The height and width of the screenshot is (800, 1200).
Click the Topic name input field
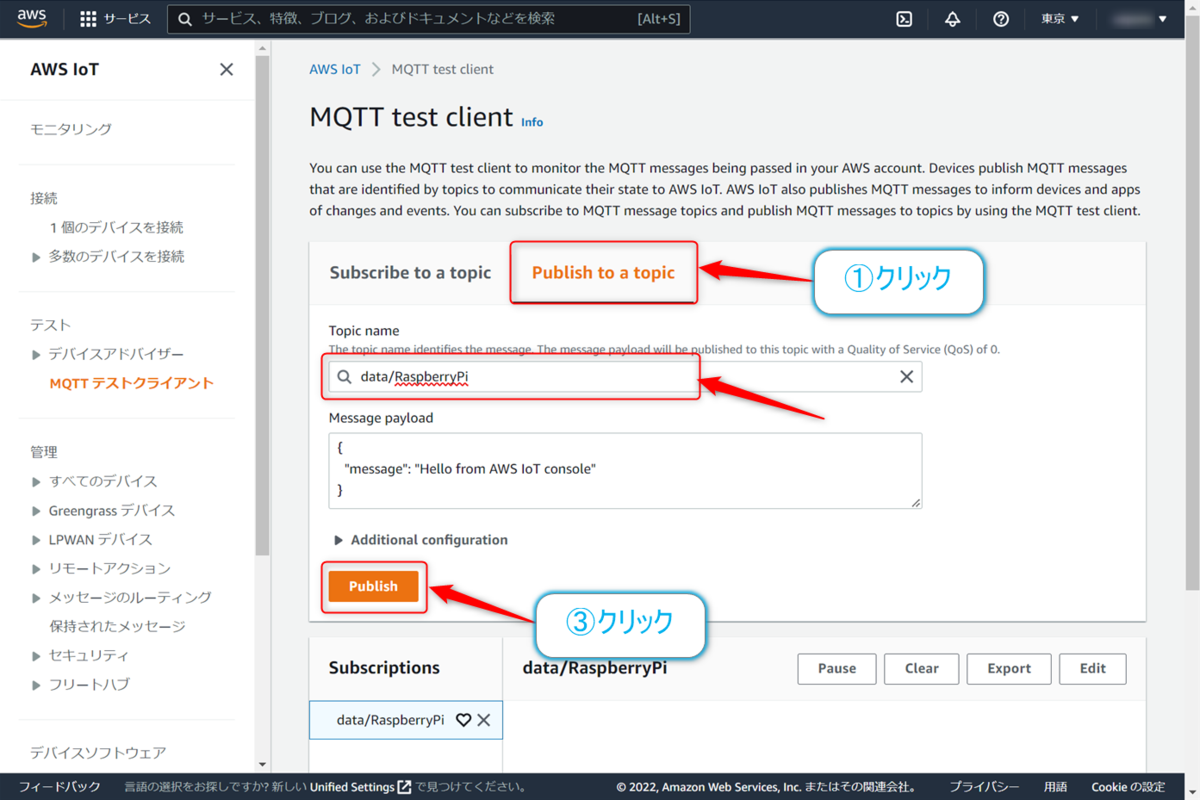coord(625,377)
